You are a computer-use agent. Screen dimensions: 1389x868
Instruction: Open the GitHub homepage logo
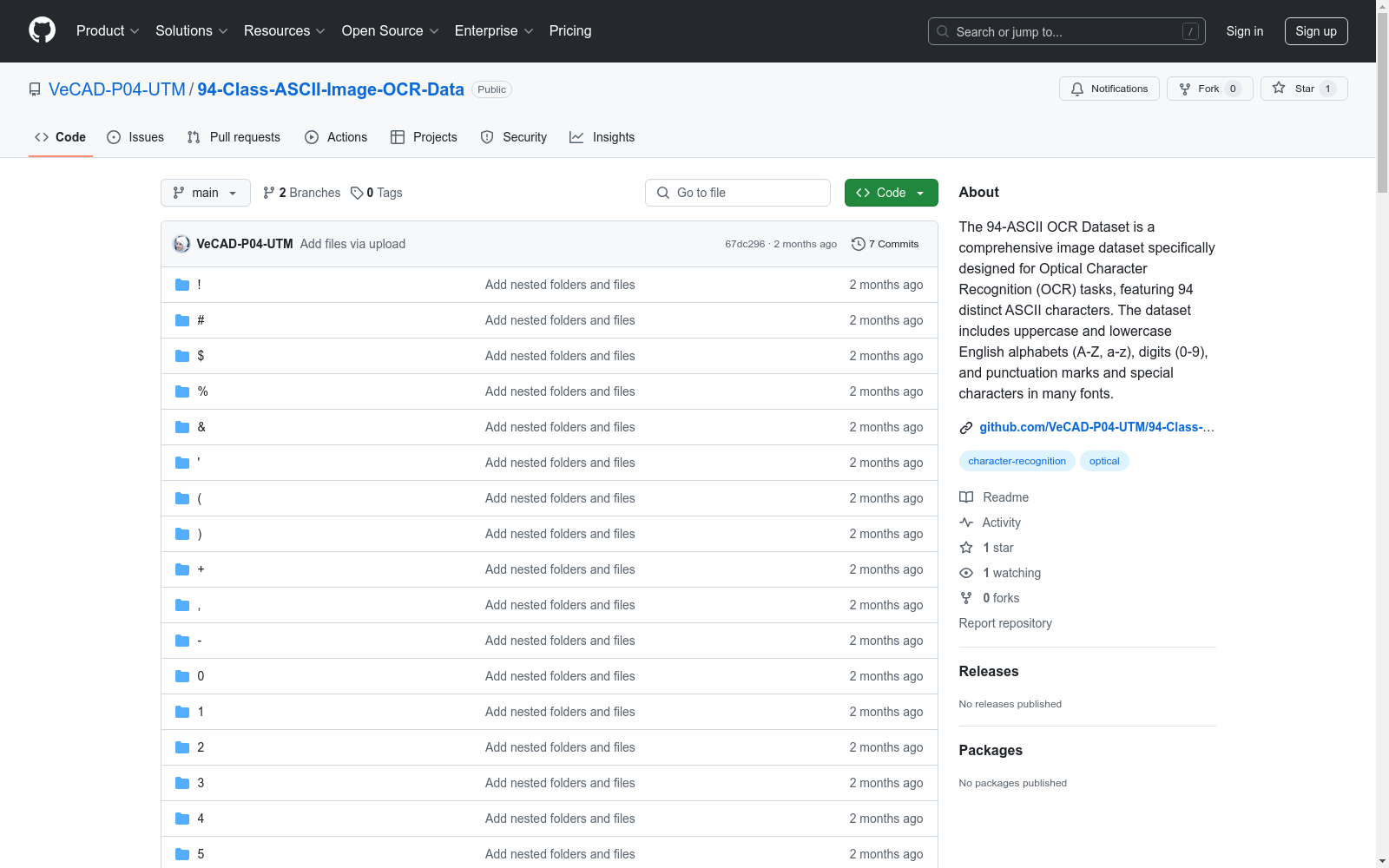(42, 30)
